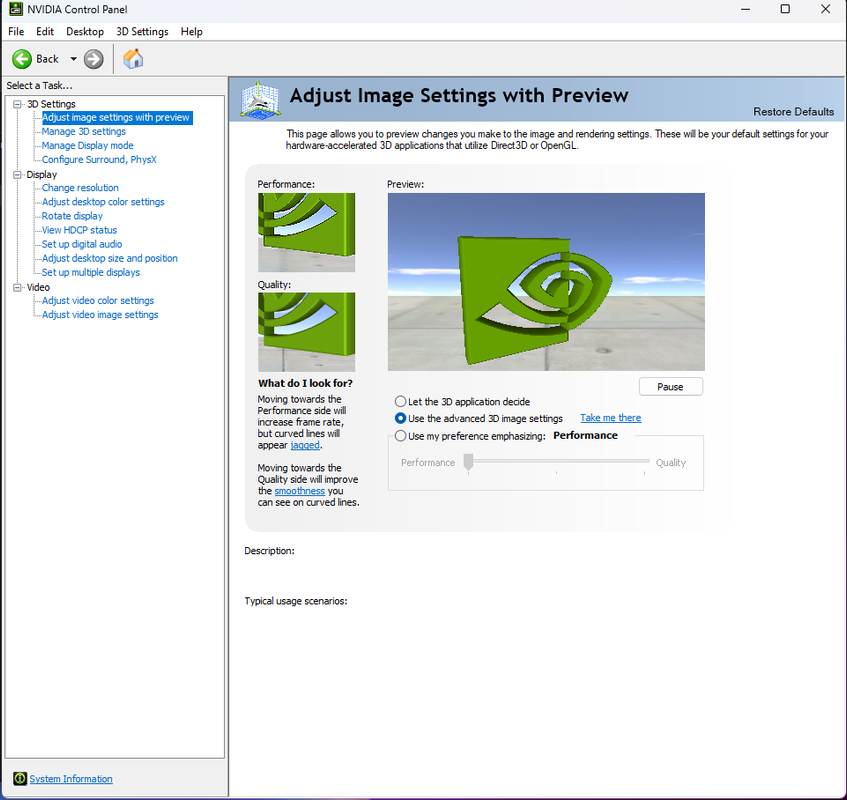847x800 pixels.
Task: Go to the Home page icon
Action: coord(133,59)
